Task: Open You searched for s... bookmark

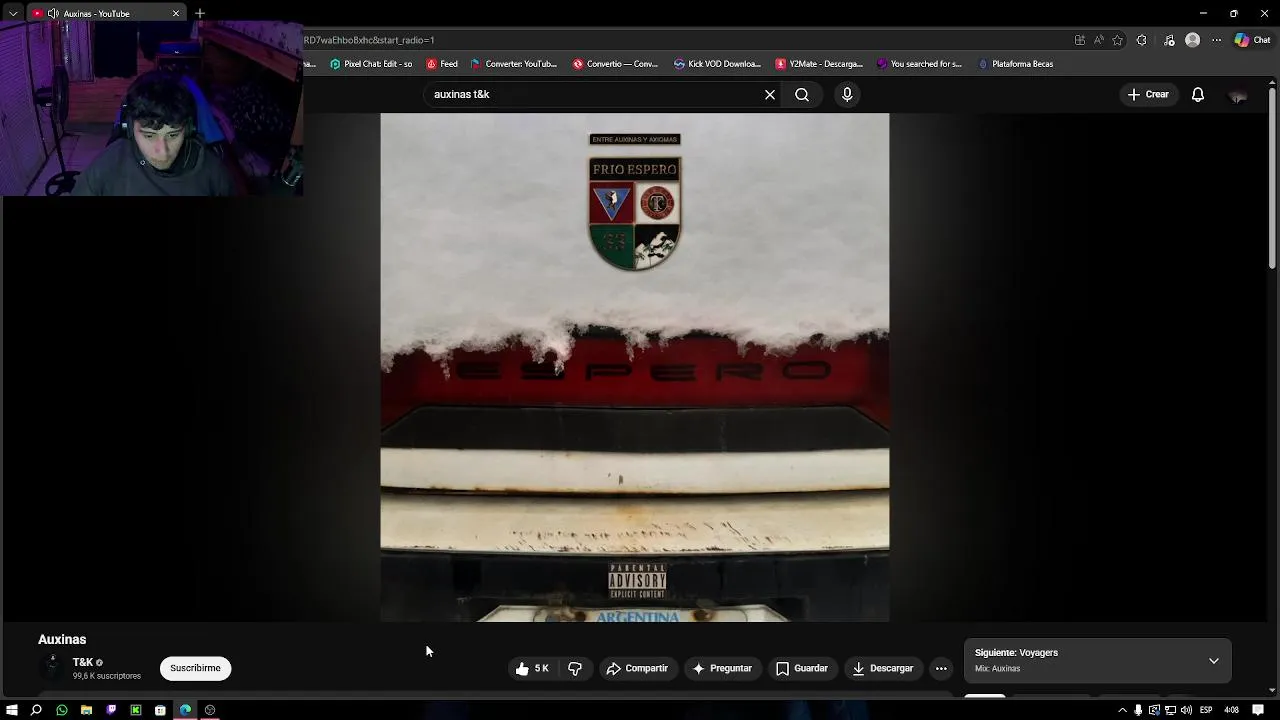Action: pyautogui.click(x=919, y=64)
